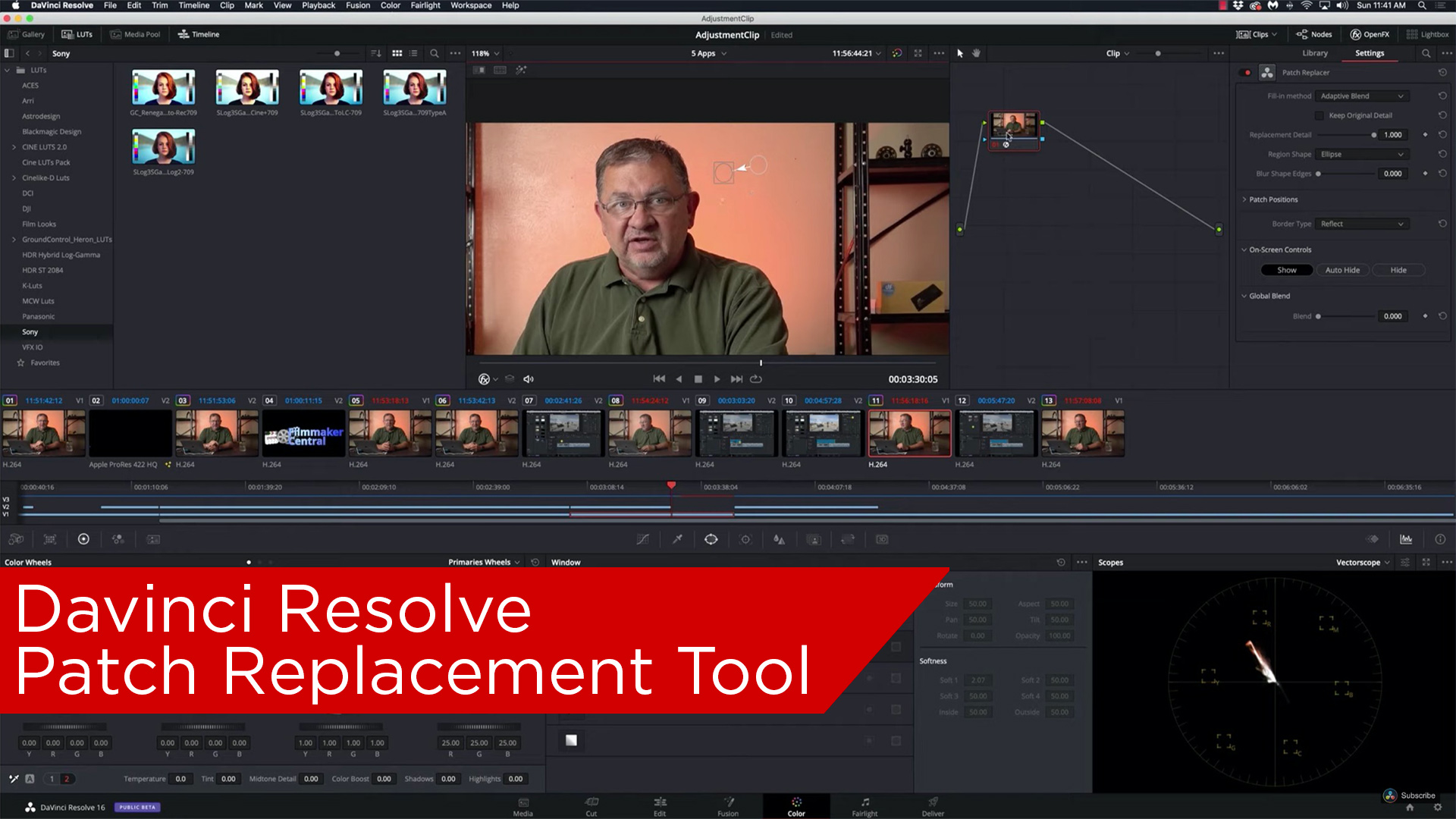Open the Lightbox view
1456x819 pixels.
tap(1428, 34)
